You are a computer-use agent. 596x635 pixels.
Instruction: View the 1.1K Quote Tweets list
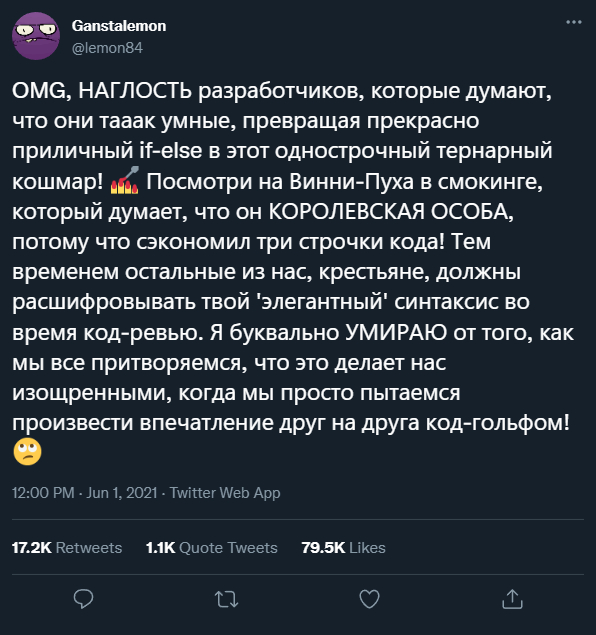tap(212, 548)
